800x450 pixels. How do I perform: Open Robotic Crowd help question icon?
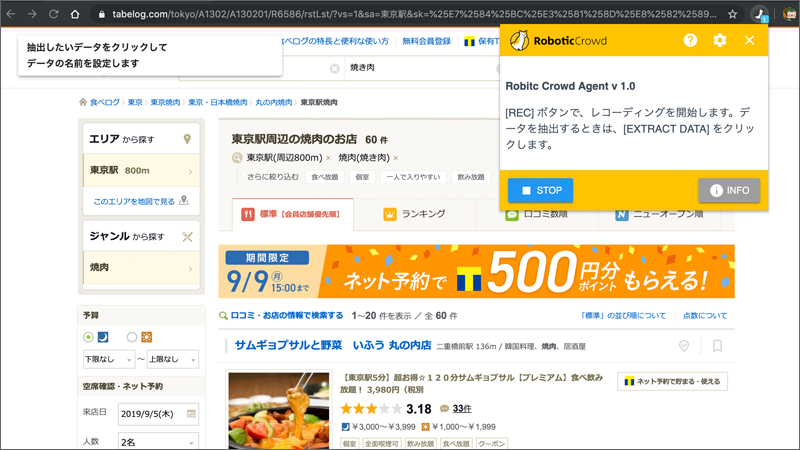(x=690, y=40)
